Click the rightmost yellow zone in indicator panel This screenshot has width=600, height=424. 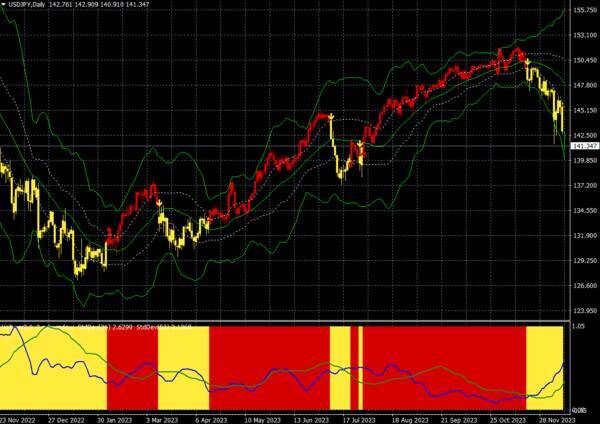(x=546, y=365)
